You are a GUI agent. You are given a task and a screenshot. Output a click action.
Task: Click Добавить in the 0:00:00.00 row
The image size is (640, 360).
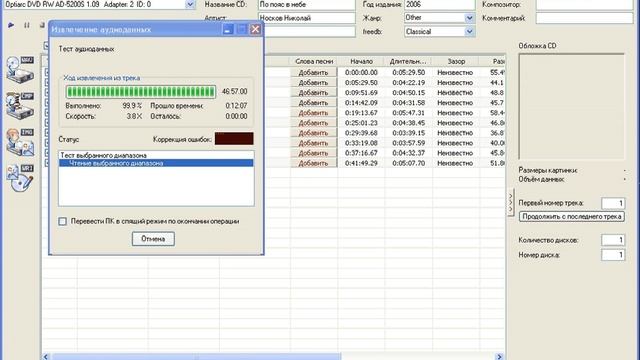pos(313,72)
